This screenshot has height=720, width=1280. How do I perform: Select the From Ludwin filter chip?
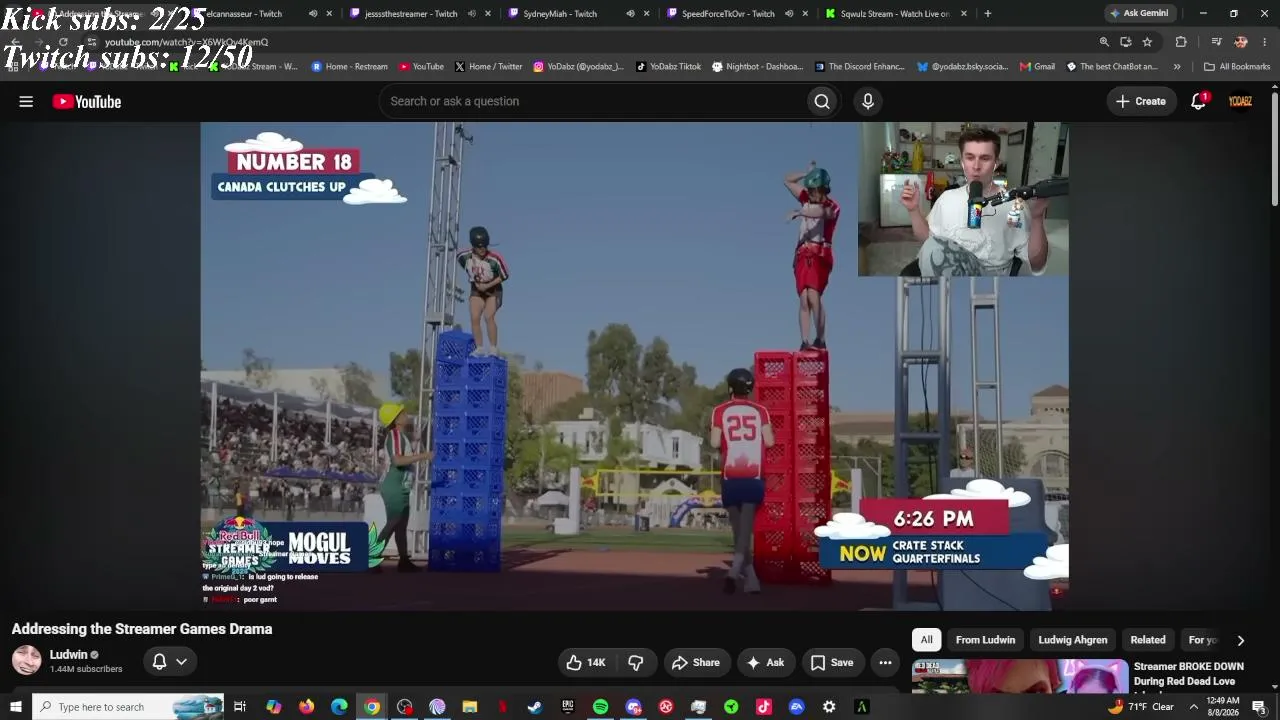click(x=985, y=640)
